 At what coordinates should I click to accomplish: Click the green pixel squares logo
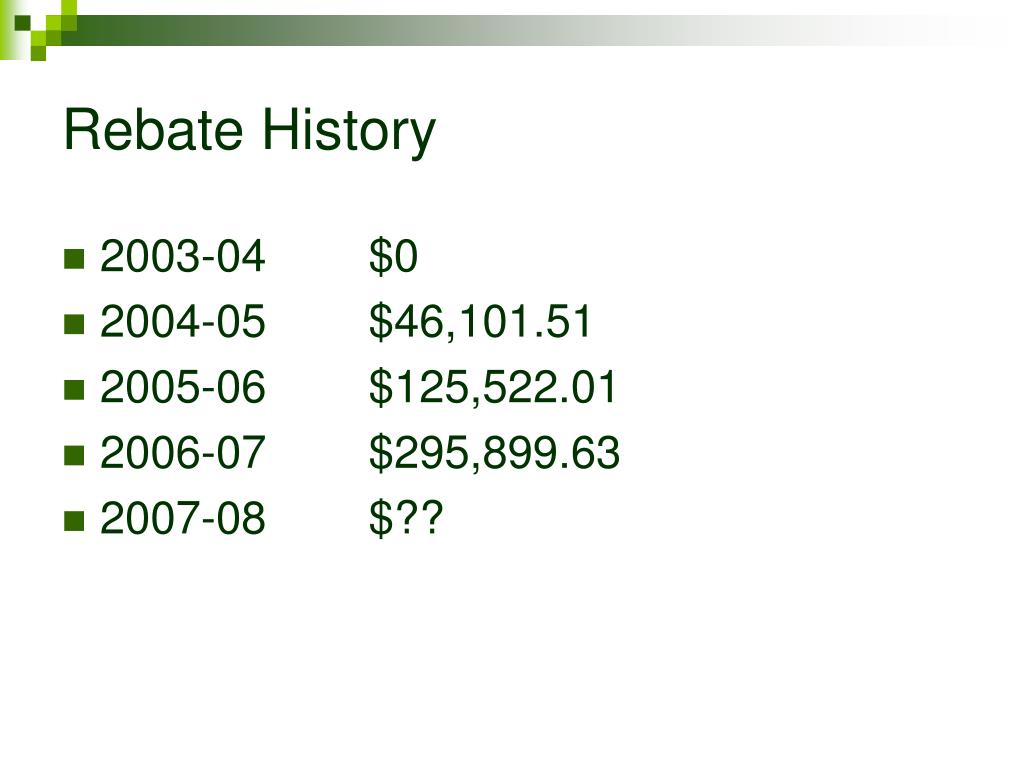pos(38,29)
